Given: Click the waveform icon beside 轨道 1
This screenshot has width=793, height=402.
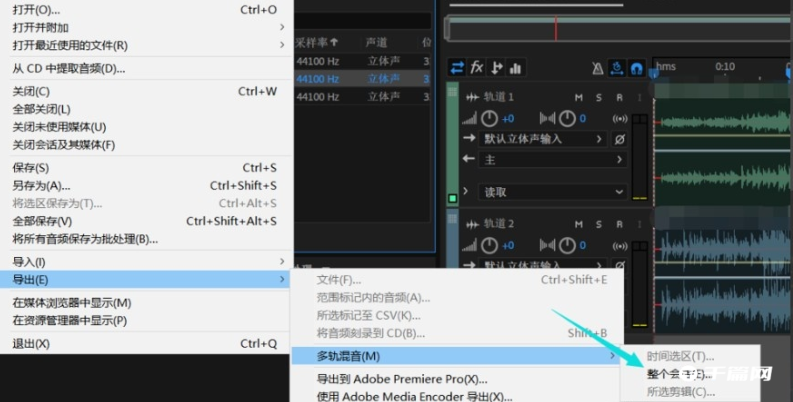Looking at the screenshot, I should (x=472, y=97).
